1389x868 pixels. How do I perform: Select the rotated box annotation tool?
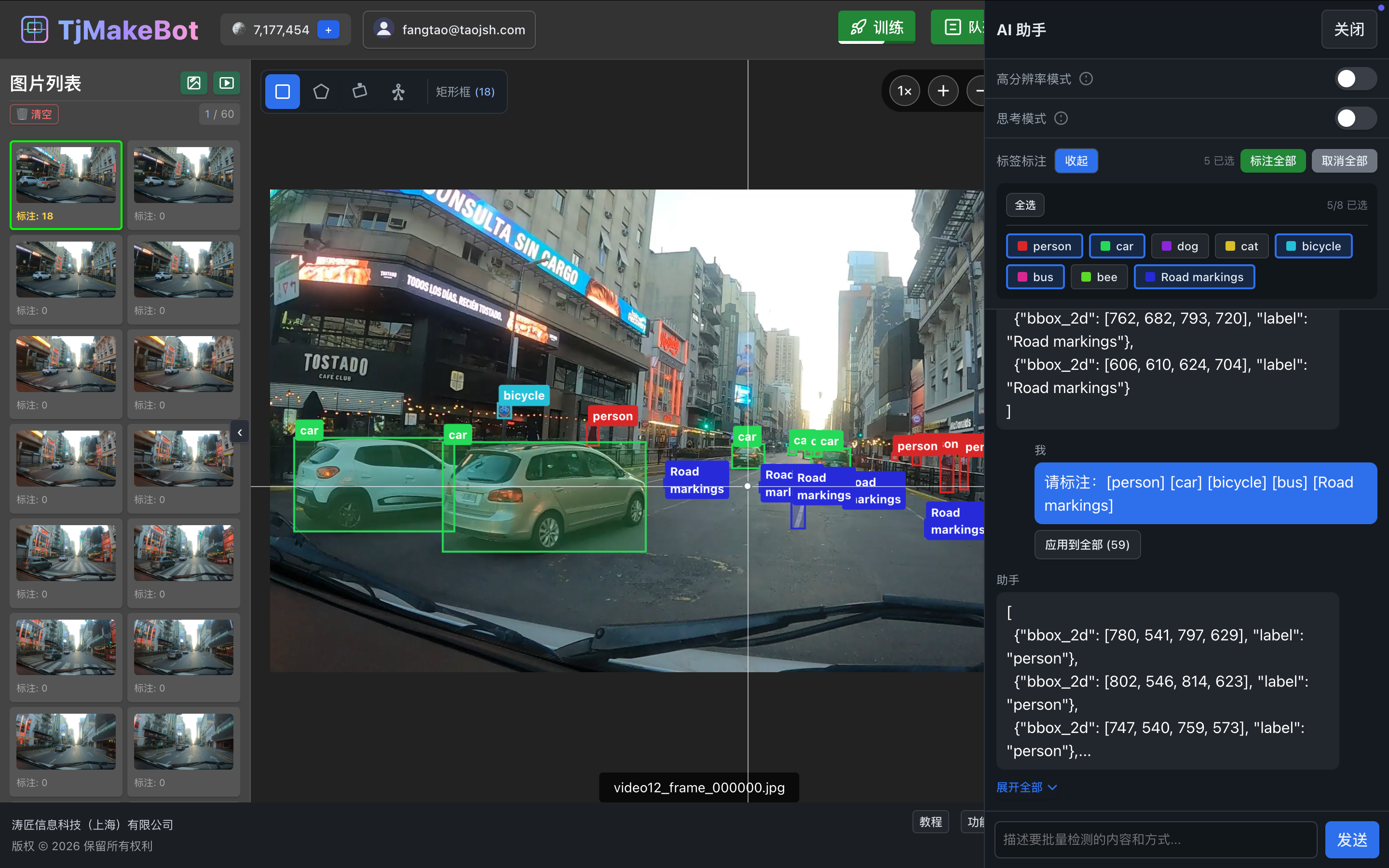360,92
